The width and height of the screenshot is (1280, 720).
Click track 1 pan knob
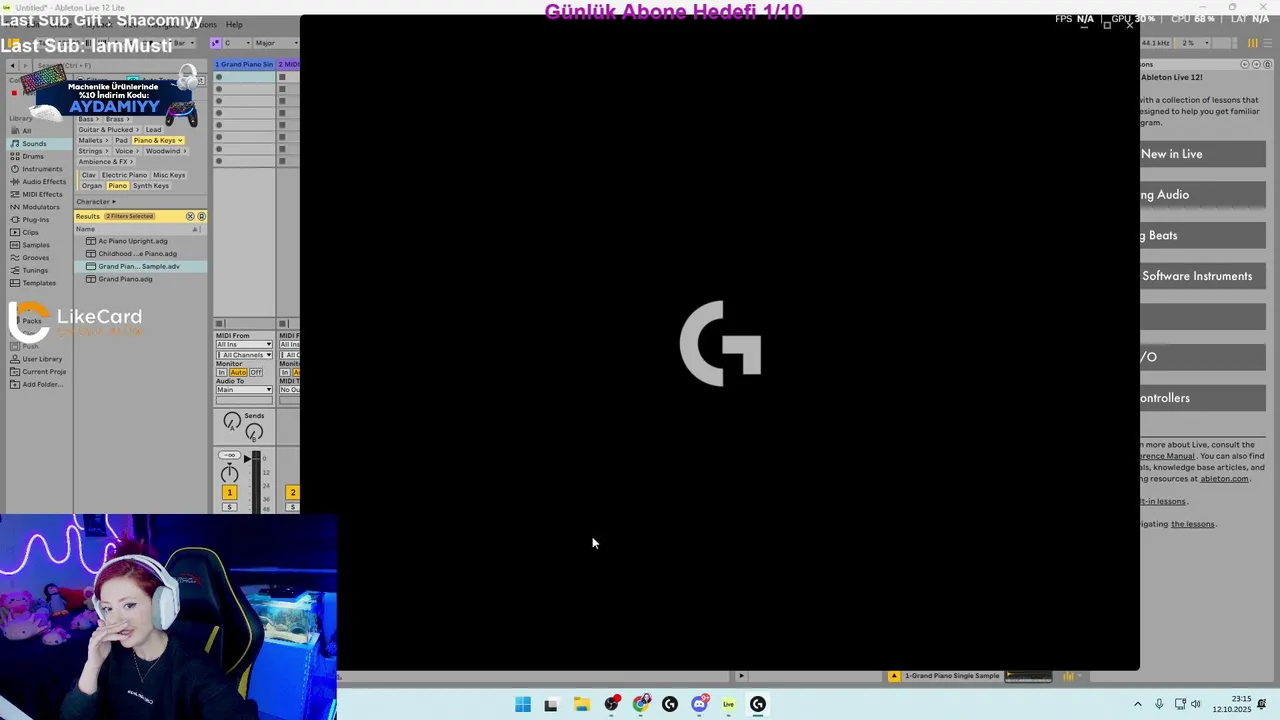(x=230, y=474)
